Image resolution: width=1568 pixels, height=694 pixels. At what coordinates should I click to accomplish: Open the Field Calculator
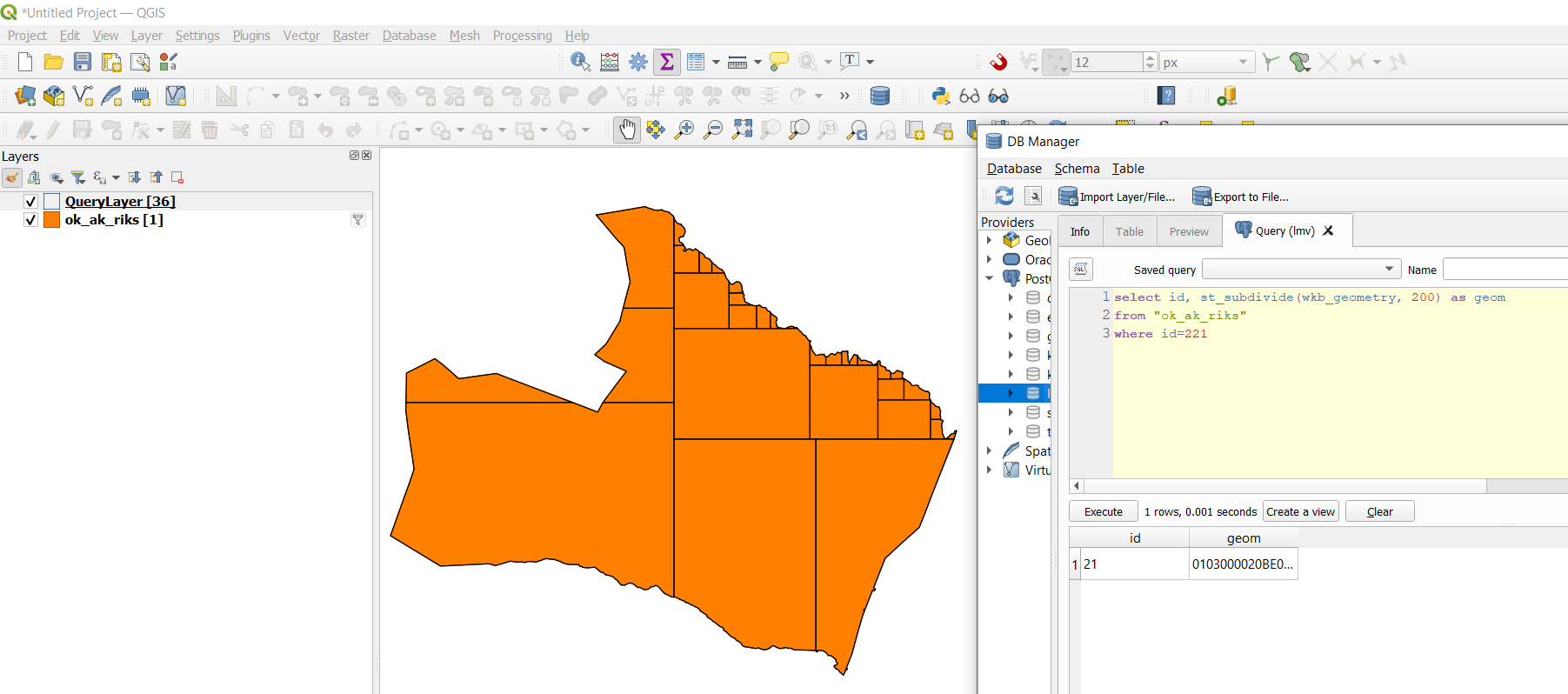pyautogui.click(x=610, y=62)
